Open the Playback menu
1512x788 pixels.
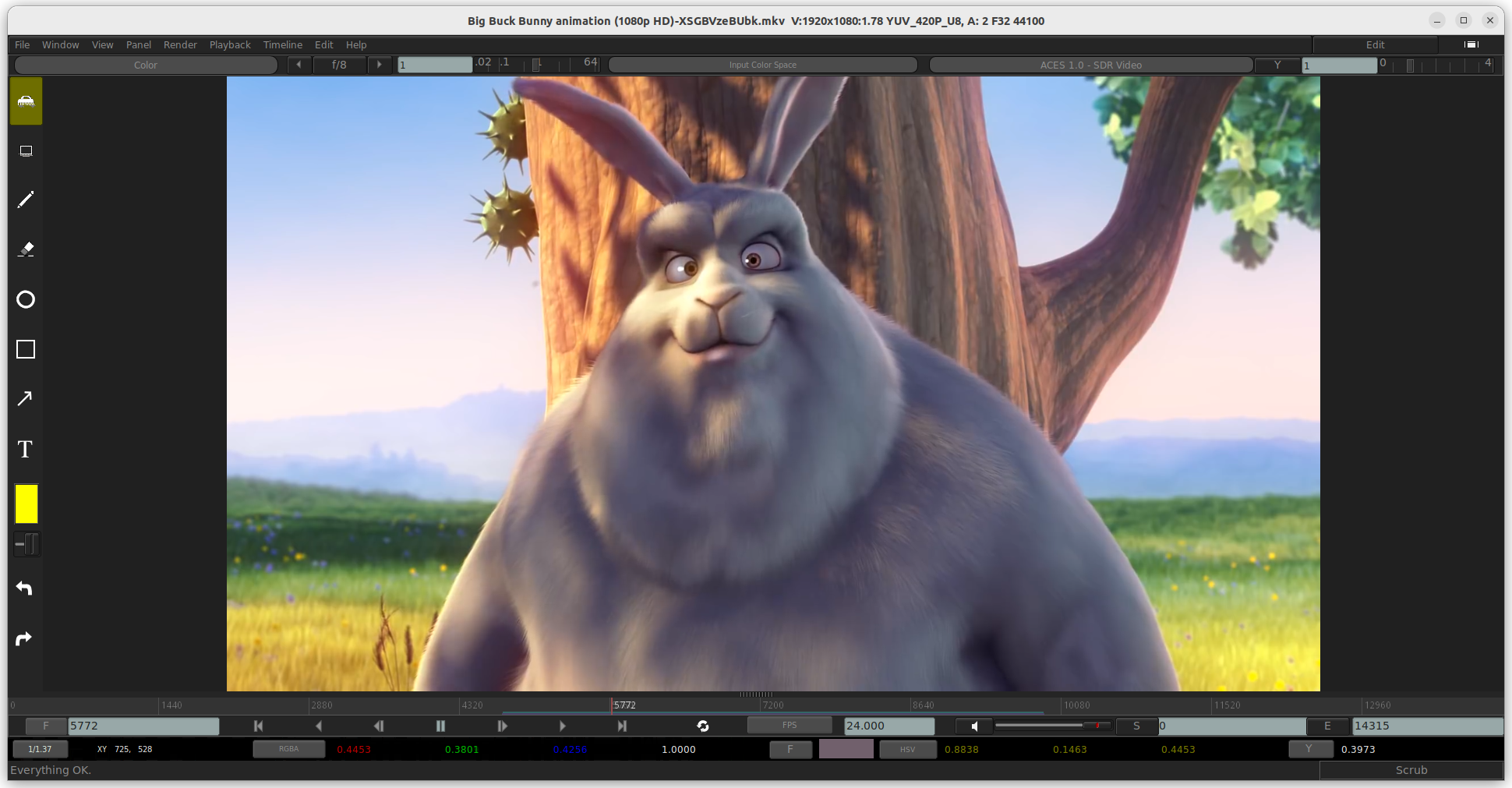(x=230, y=44)
